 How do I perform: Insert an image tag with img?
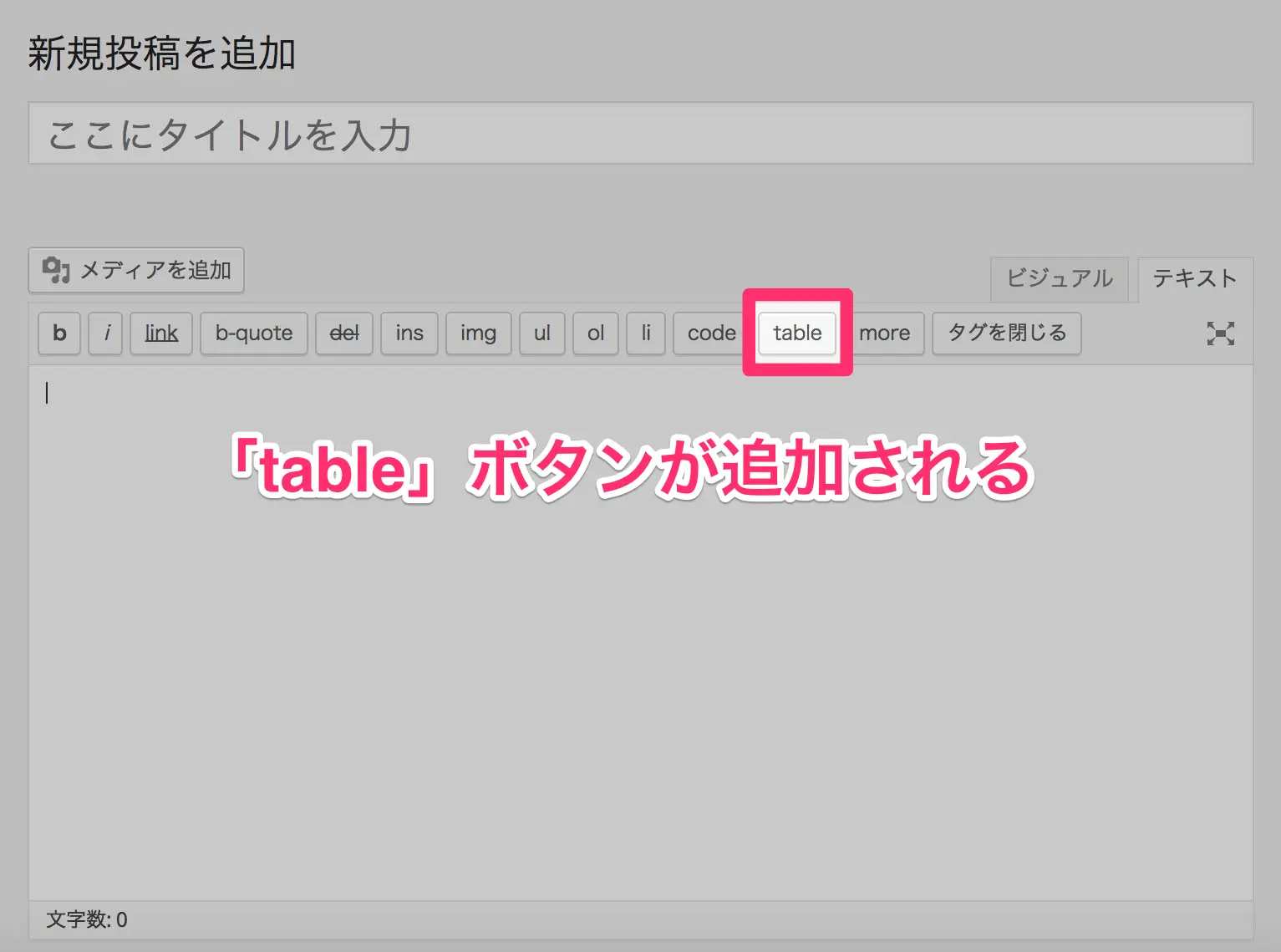[x=478, y=333]
